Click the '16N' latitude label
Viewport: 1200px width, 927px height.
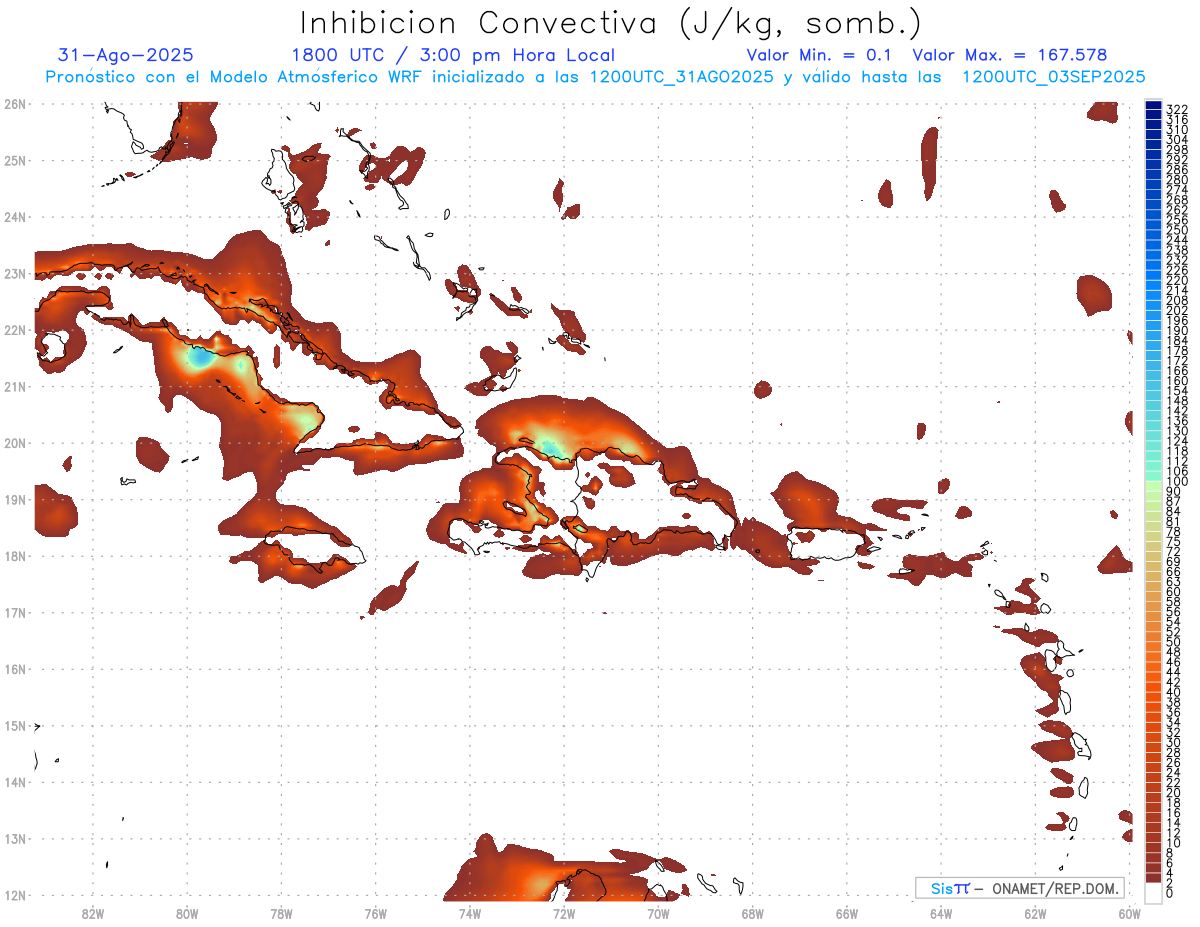pyautogui.click(x=14, y=669)
